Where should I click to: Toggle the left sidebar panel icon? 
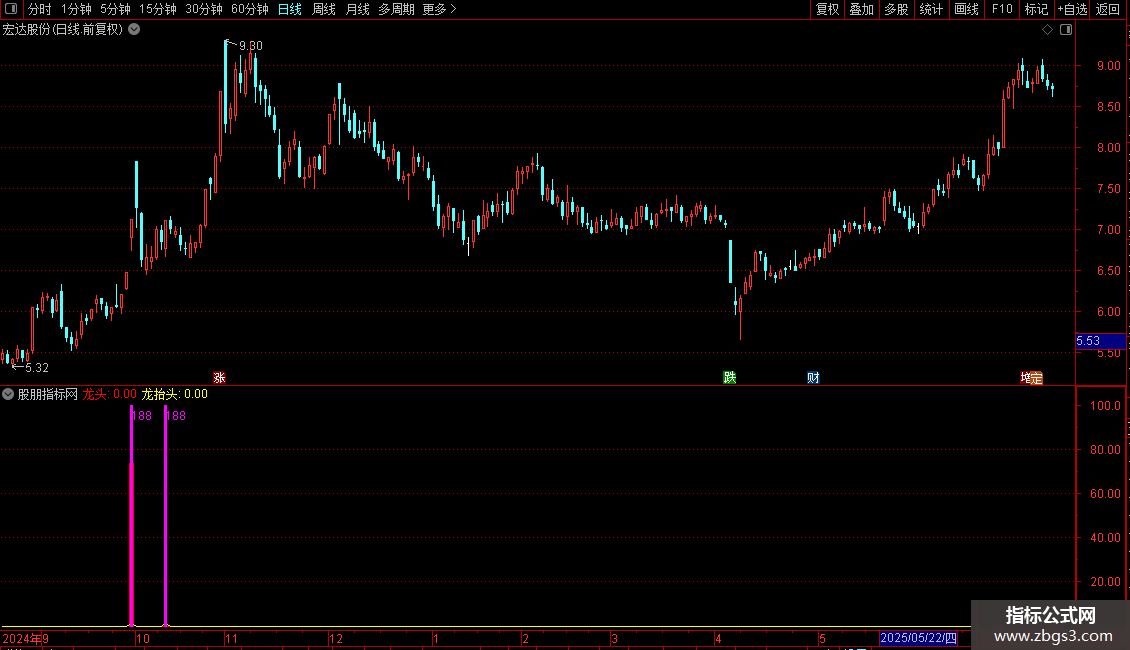click(11, 9)
